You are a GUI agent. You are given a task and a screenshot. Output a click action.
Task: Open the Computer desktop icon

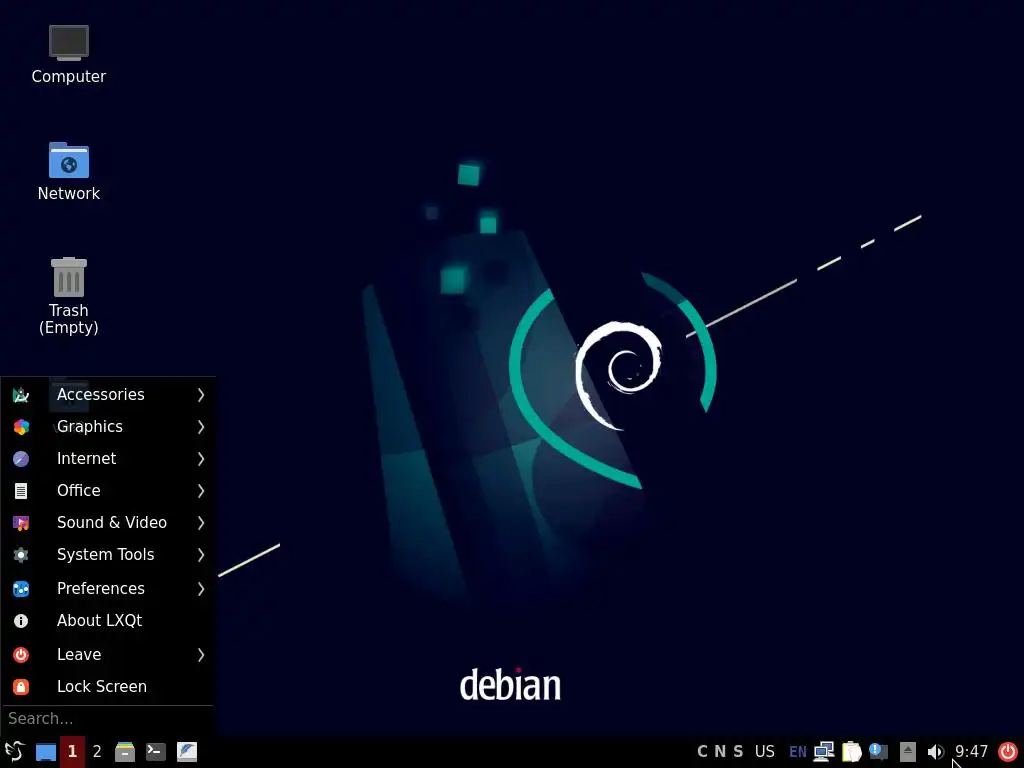69,42
